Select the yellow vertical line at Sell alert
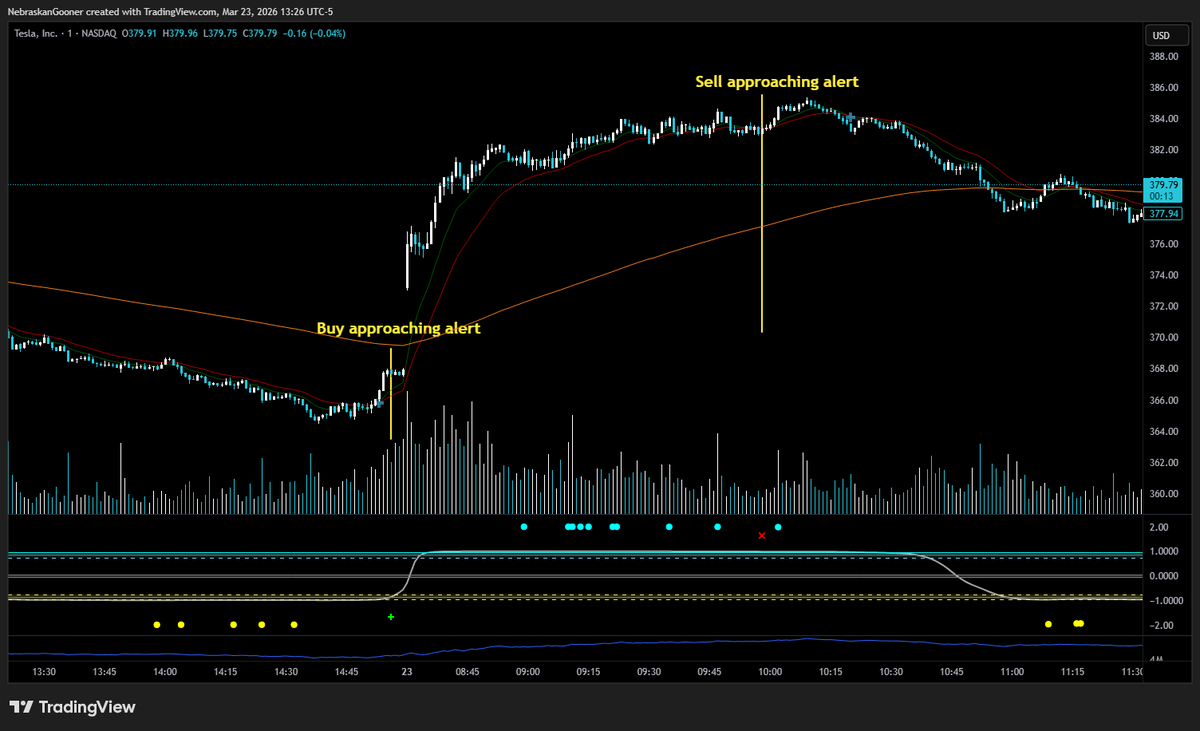The width and height of the screenshot is (1200, 731). point(762,213)
